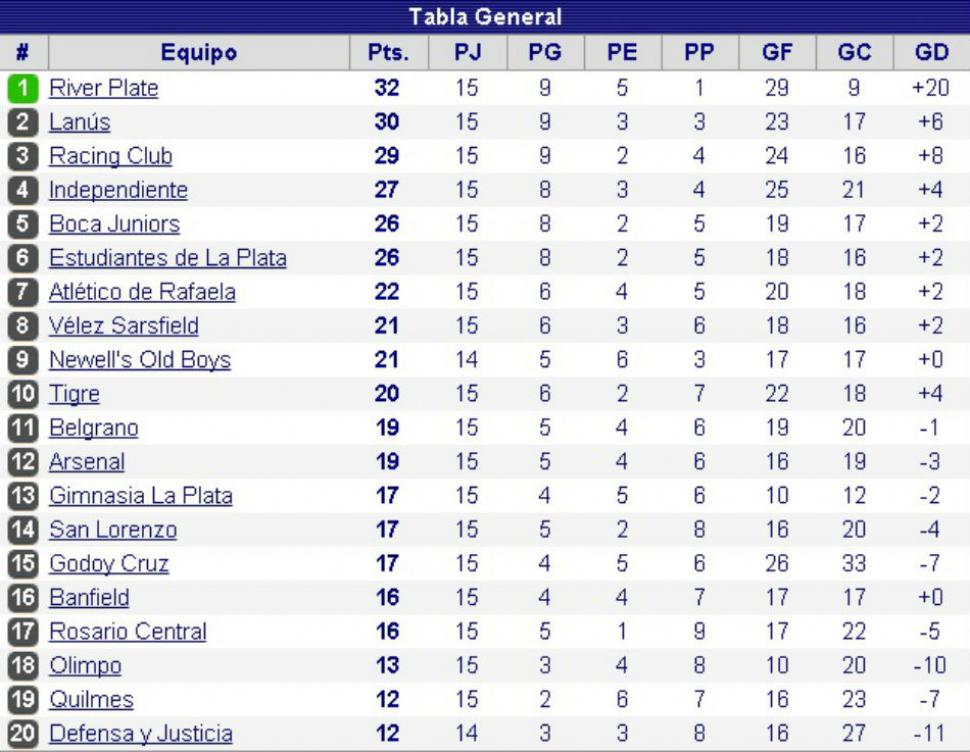The width and height of the screenshot is (970, 752).
Task: Select the Racing Club team link
Action: [111, 156]
